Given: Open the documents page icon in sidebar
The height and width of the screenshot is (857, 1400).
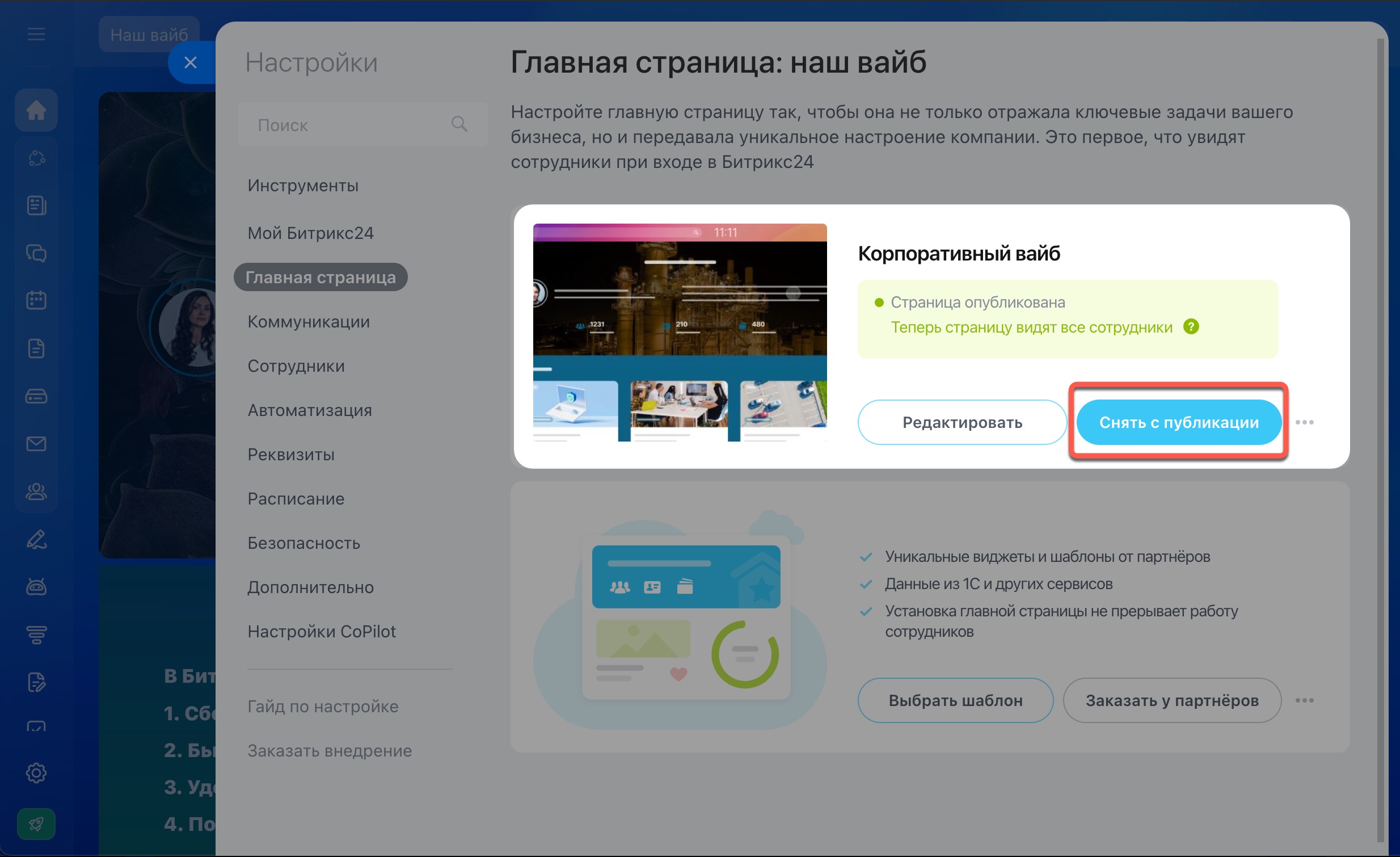Looking at the screenshot, I should (36, 348).
